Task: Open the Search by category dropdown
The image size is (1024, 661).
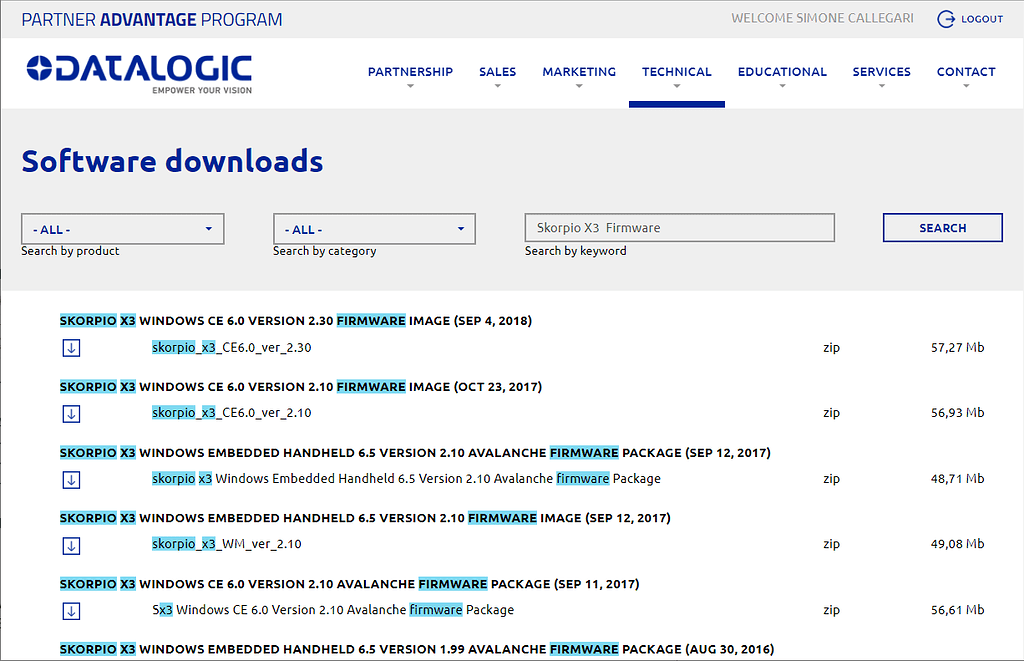Action: [x=374, y=229]
